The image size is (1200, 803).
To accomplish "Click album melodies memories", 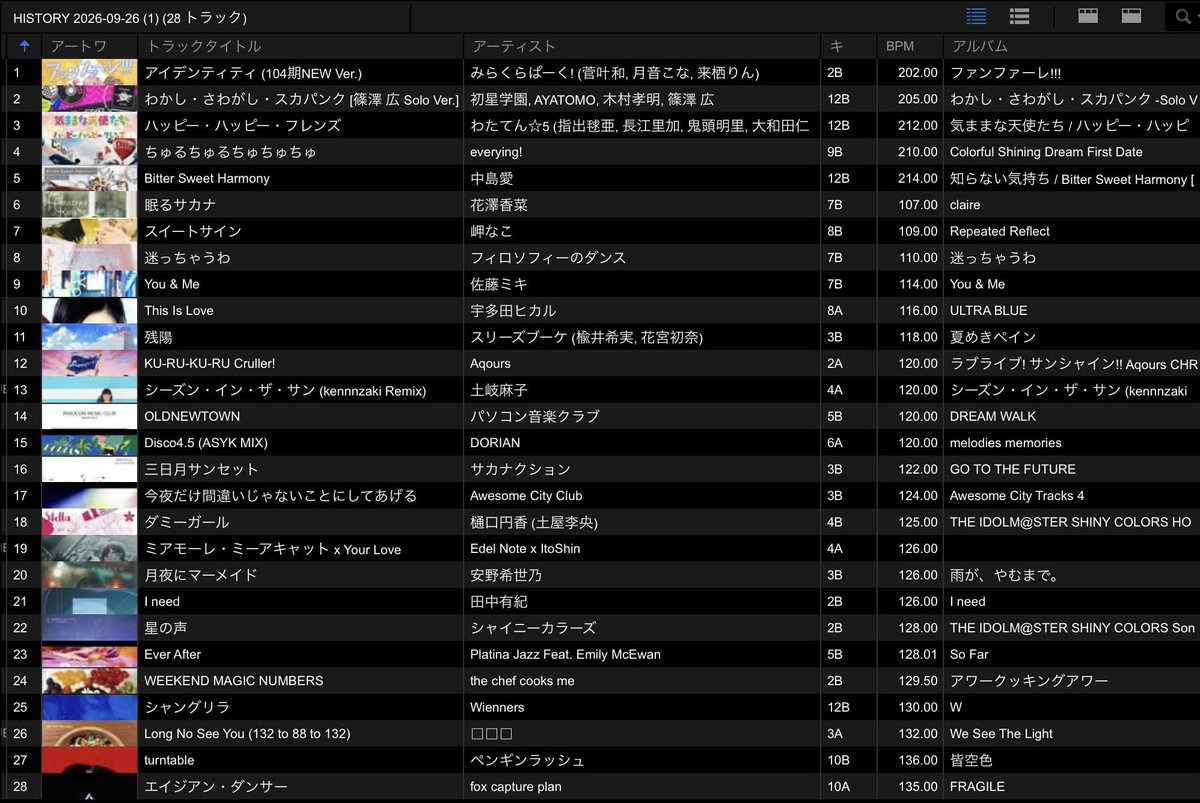I will 1006,442.
